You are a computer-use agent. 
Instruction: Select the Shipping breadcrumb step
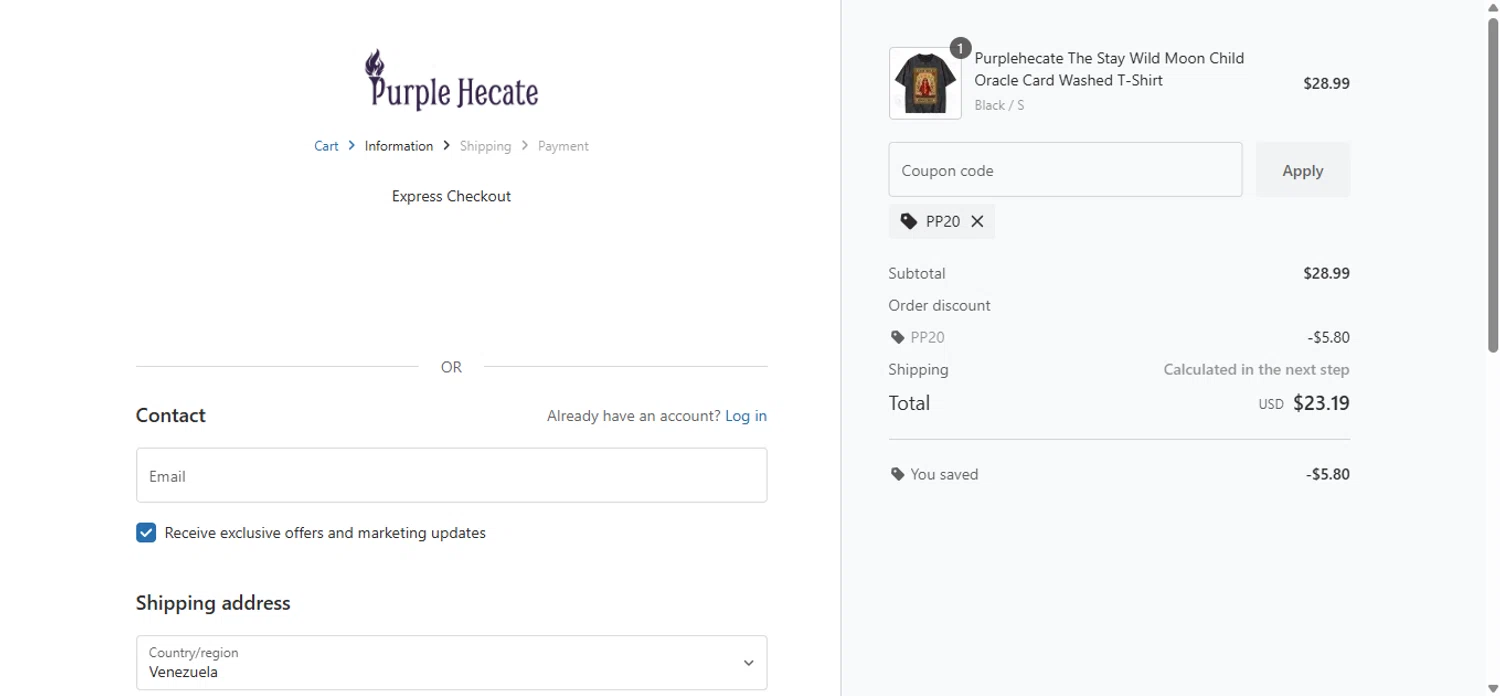coord(485,146)
